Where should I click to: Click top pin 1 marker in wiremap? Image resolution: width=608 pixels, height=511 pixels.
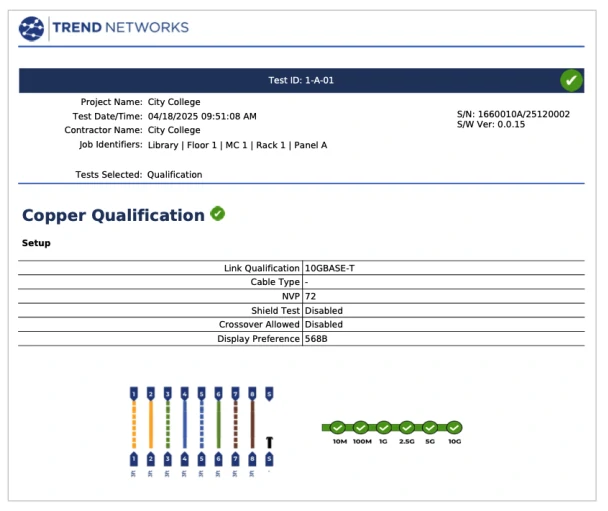(x=134, y=394)
